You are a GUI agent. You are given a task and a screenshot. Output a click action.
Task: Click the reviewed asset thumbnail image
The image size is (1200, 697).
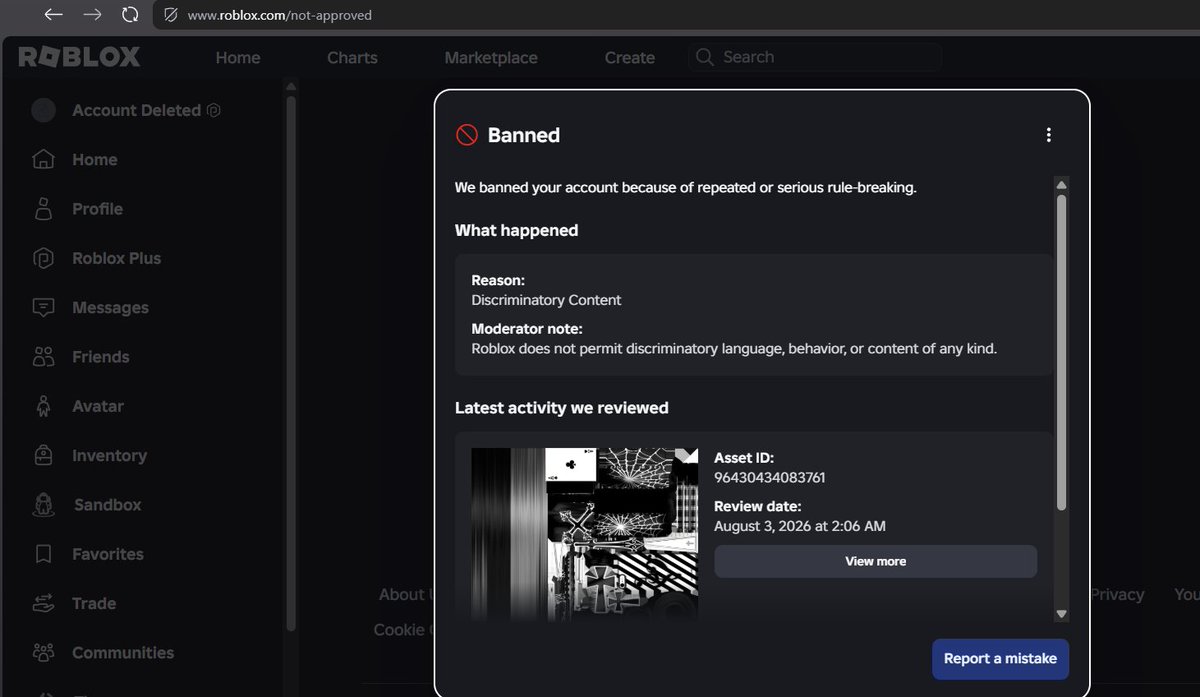(584, 534)
